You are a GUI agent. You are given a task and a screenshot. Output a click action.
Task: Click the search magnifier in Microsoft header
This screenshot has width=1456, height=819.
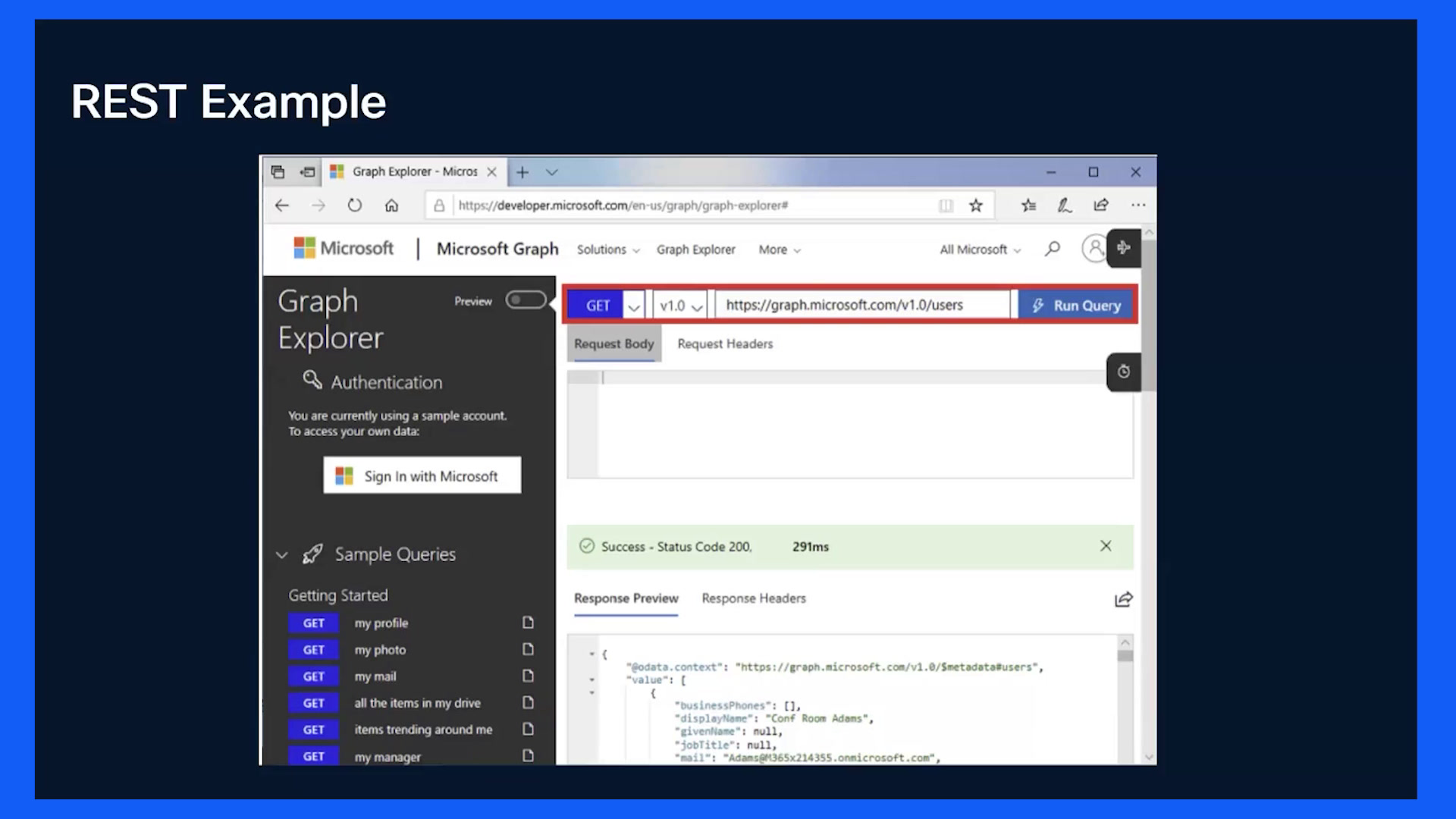(x=1053, y=249)
